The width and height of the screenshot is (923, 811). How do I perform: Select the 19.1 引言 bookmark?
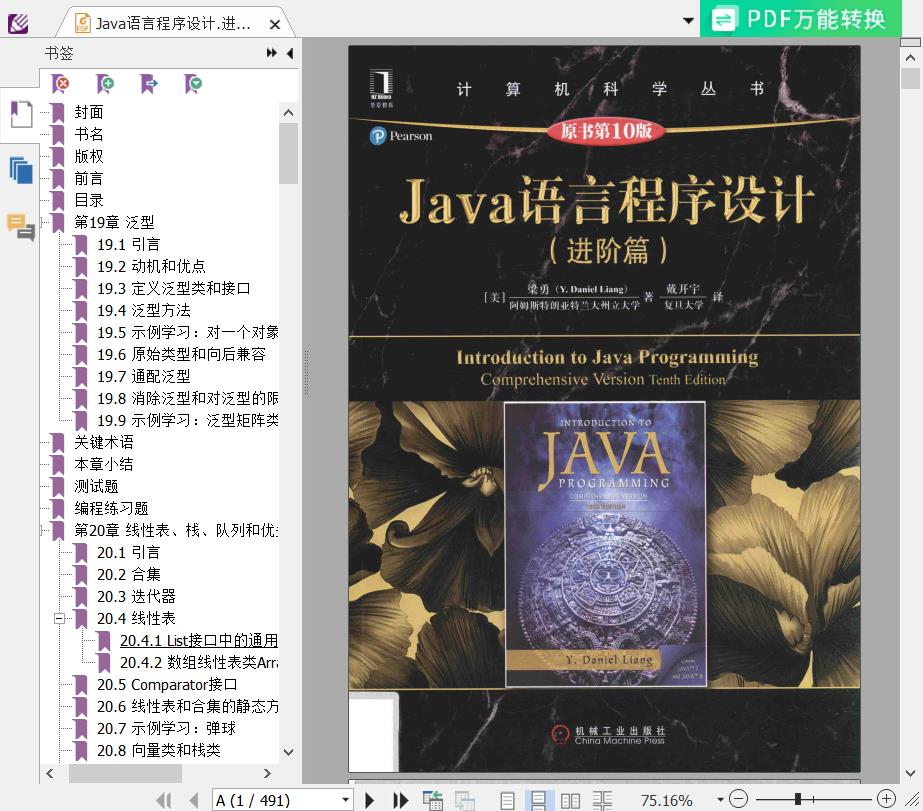(128, 244)
